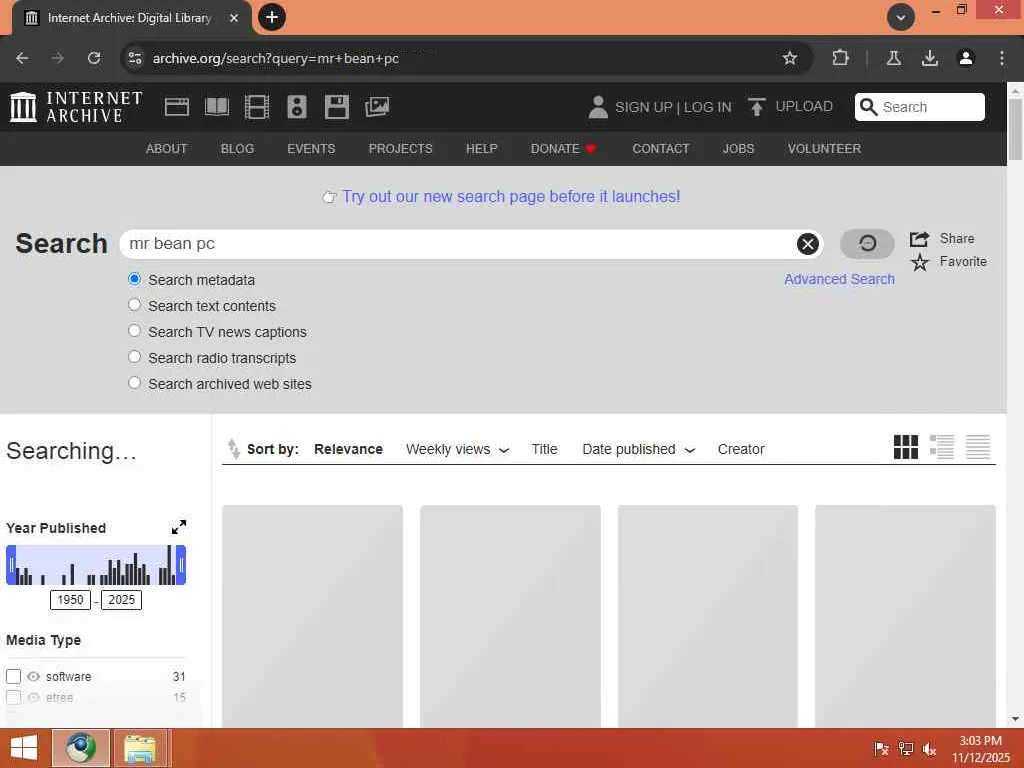Image resolution: width=1024 pixels, height=768 pixels.
Task: Click SIGN UP | LOG IN link
Action: click(673, 107)
